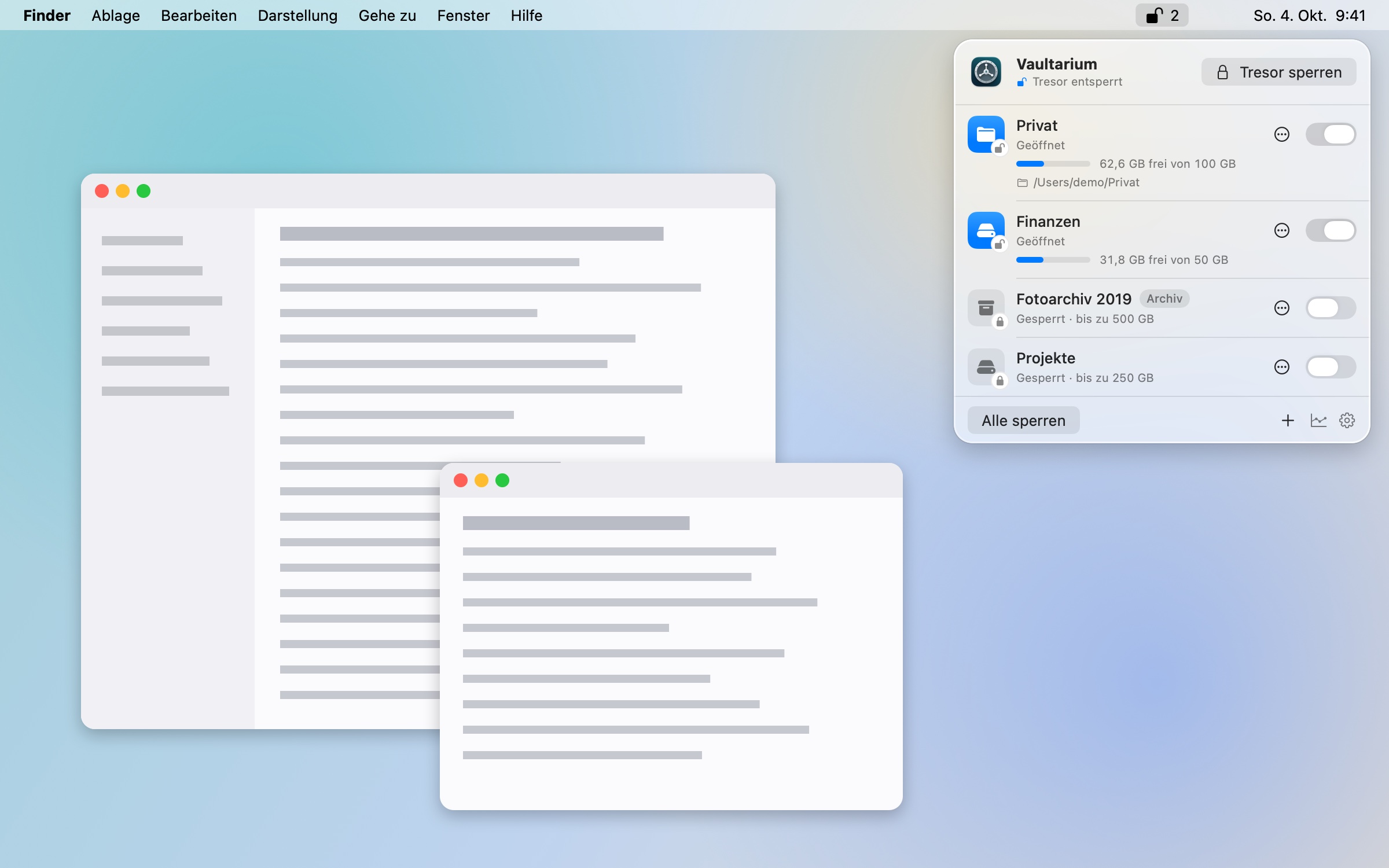This screenshot has height=868, width=1389.
Task: Click the Finanzen drive volume icon
Action: pos(986,230)
